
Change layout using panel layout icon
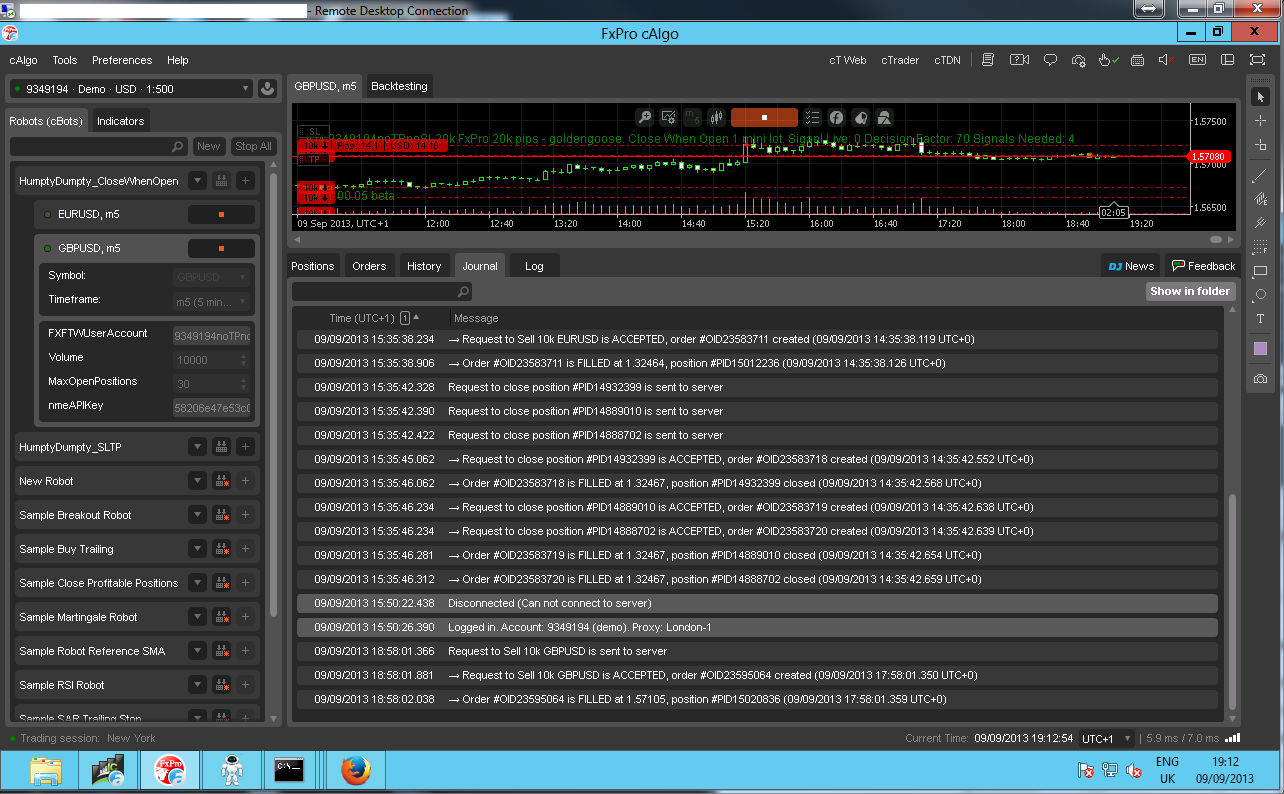(x=1227, y=60)
